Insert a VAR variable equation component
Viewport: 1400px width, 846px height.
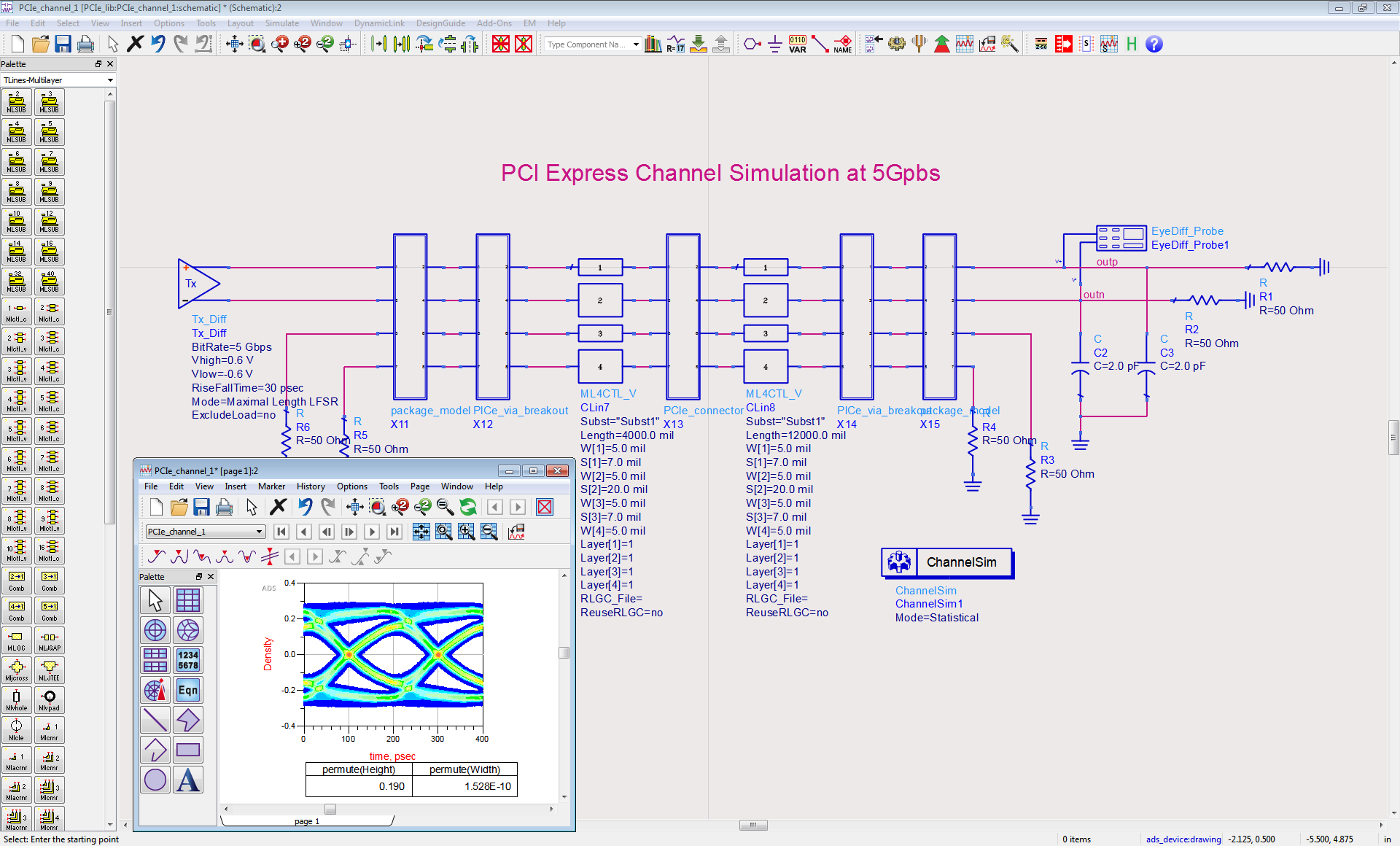pos(797,44)
